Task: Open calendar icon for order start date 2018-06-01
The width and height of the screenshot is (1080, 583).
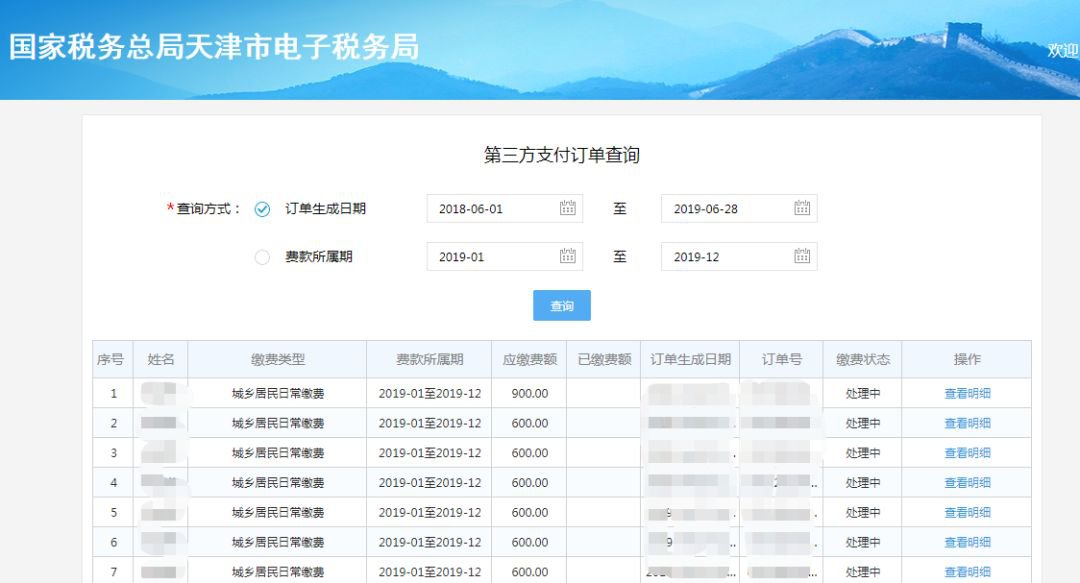Action: pos(567,208)
